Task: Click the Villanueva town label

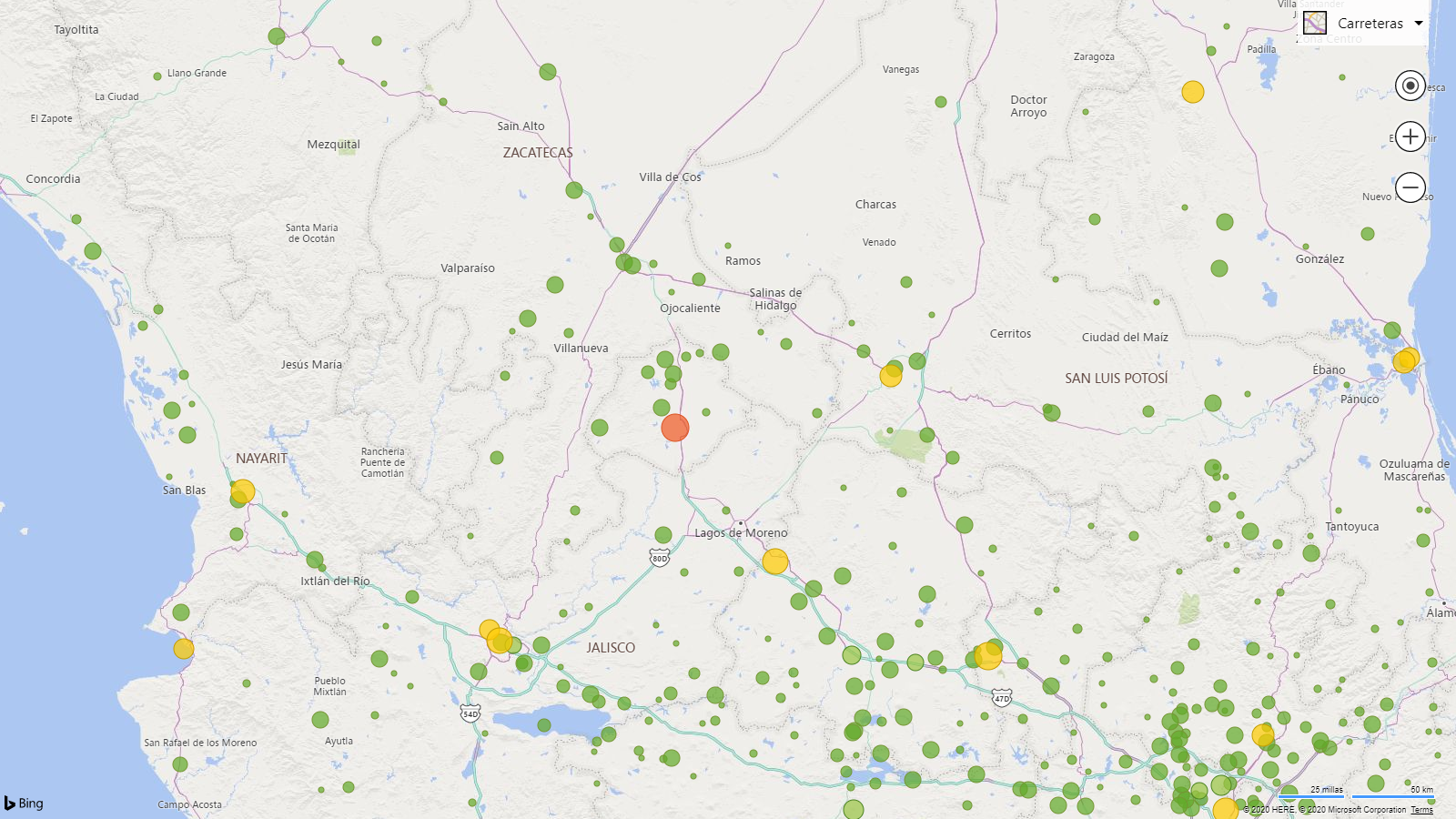Action: (x=581, y=349)
